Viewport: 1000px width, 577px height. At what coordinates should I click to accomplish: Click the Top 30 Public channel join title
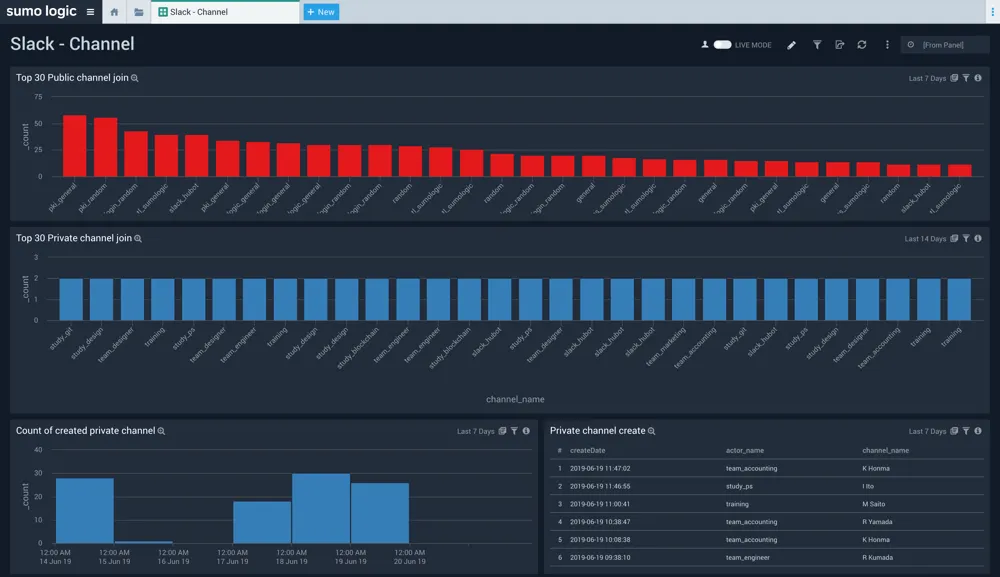click(72, 78)
